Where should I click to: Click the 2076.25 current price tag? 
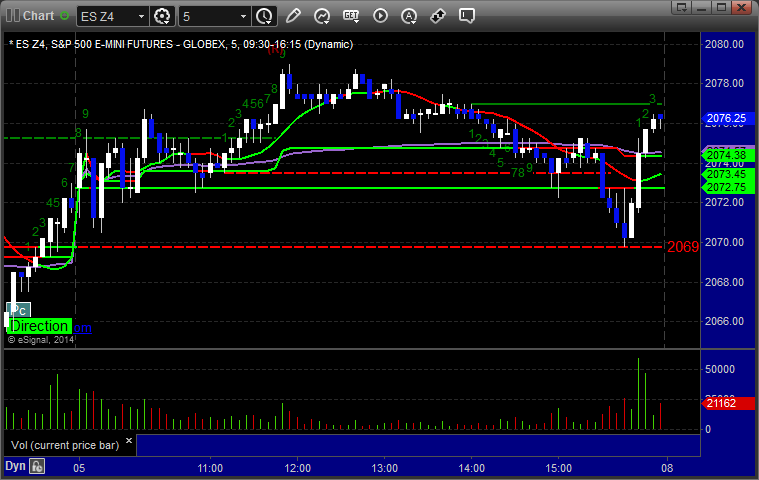click(x=728, y=118)
